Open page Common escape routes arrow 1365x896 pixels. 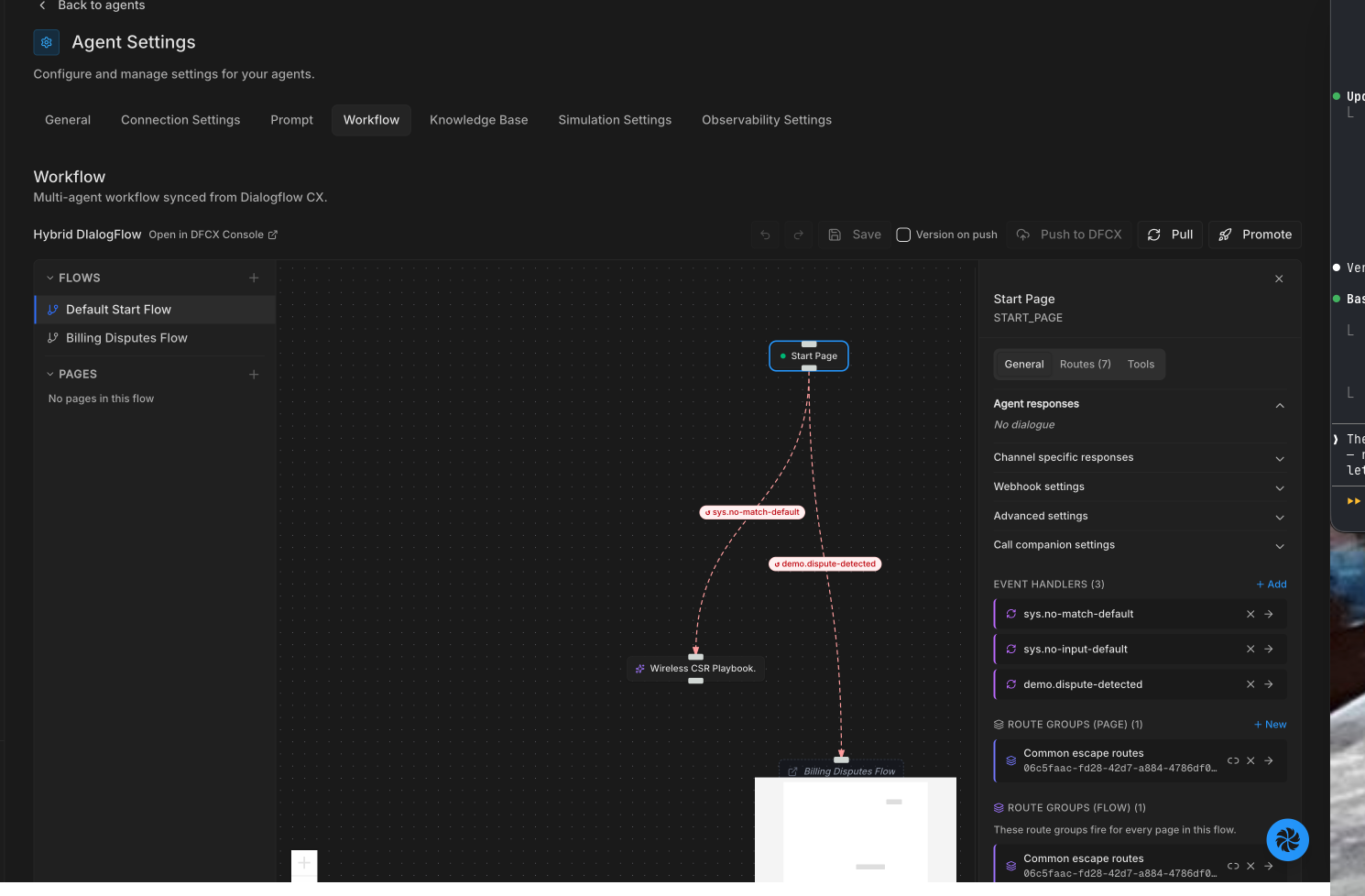pos(1269,760)
